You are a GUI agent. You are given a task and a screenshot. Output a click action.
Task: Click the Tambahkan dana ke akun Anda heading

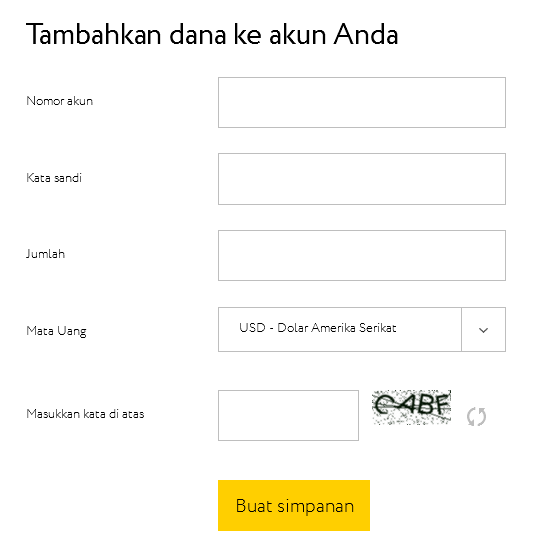coord(212,34)
